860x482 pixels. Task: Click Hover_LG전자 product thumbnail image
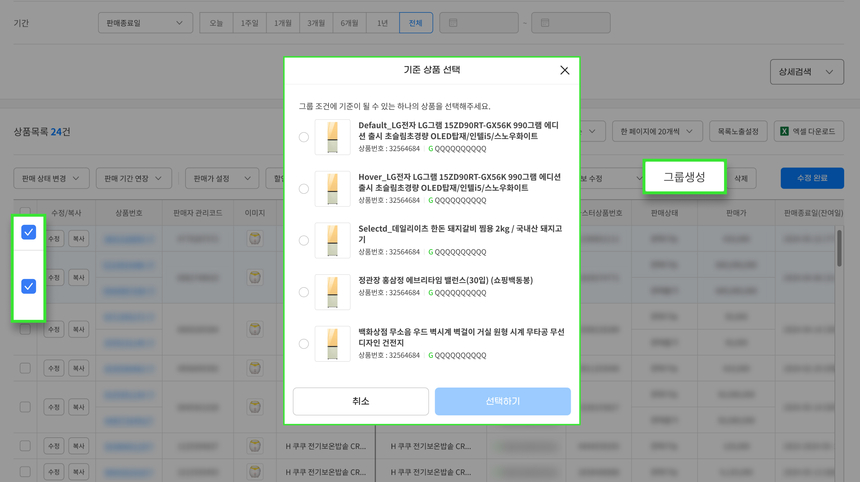tap(332, 189)
